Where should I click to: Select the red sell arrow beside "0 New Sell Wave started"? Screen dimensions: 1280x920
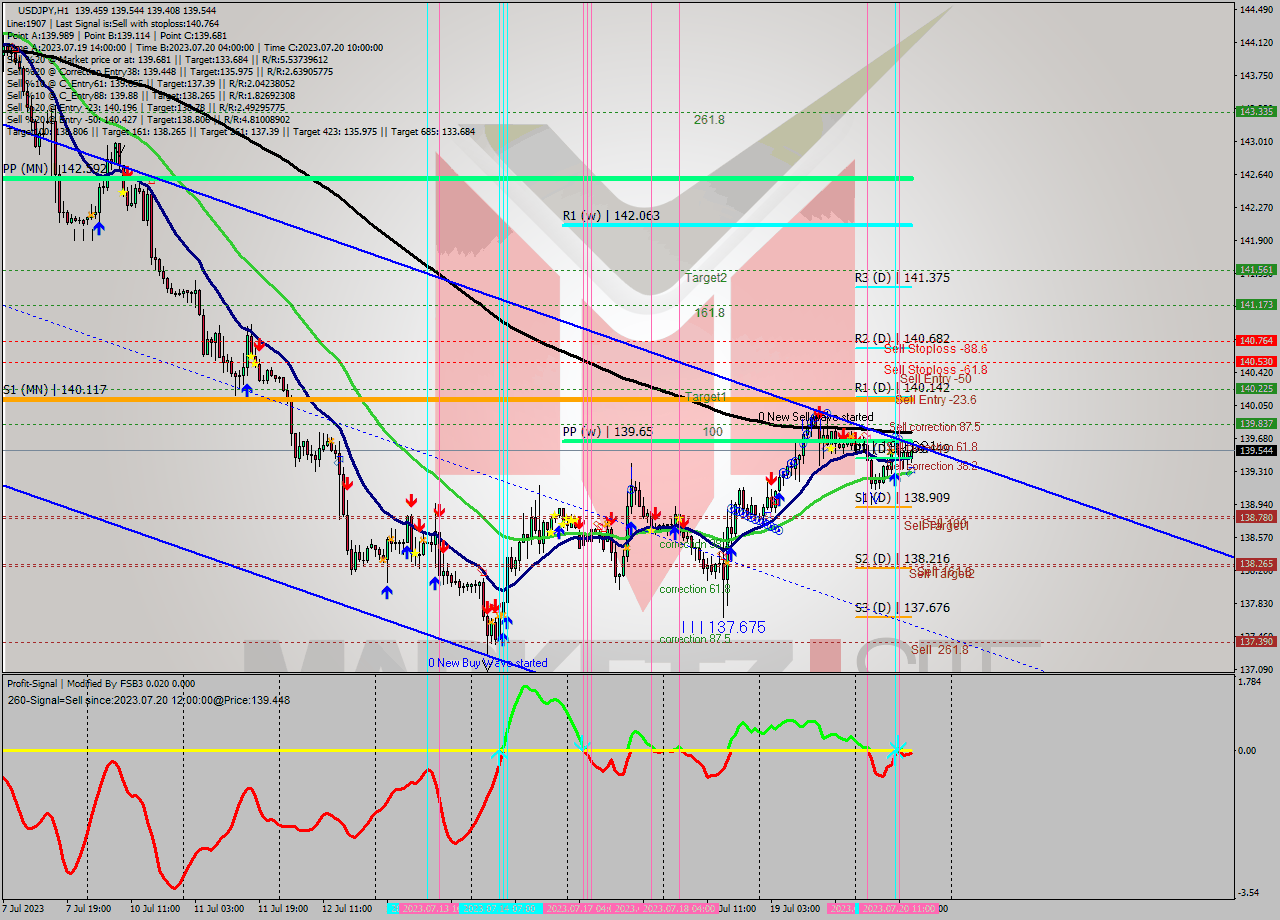[820, 412]
